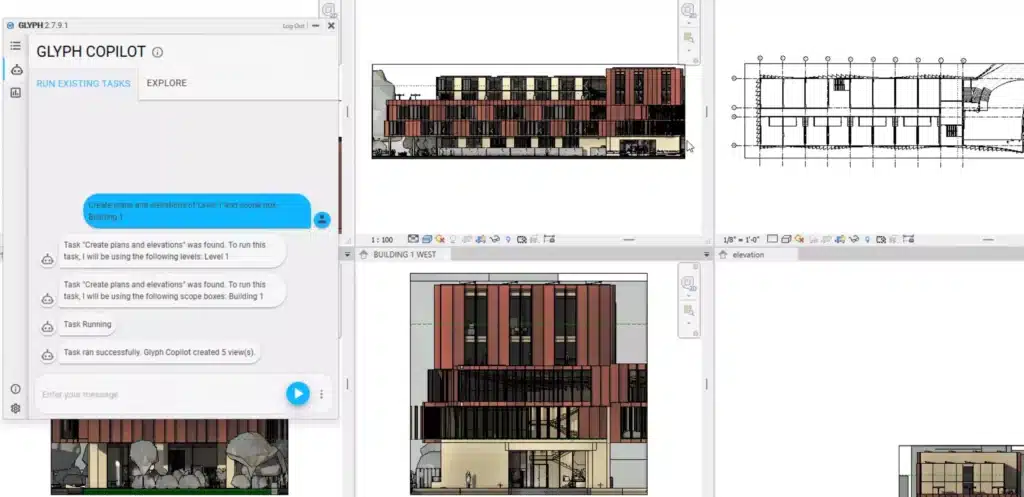Select the BUILDING 1 WEST view tab
Image resolution: width=1024 pixels, height=497 pixels.
pyautogui.click(x=404, y=255)
